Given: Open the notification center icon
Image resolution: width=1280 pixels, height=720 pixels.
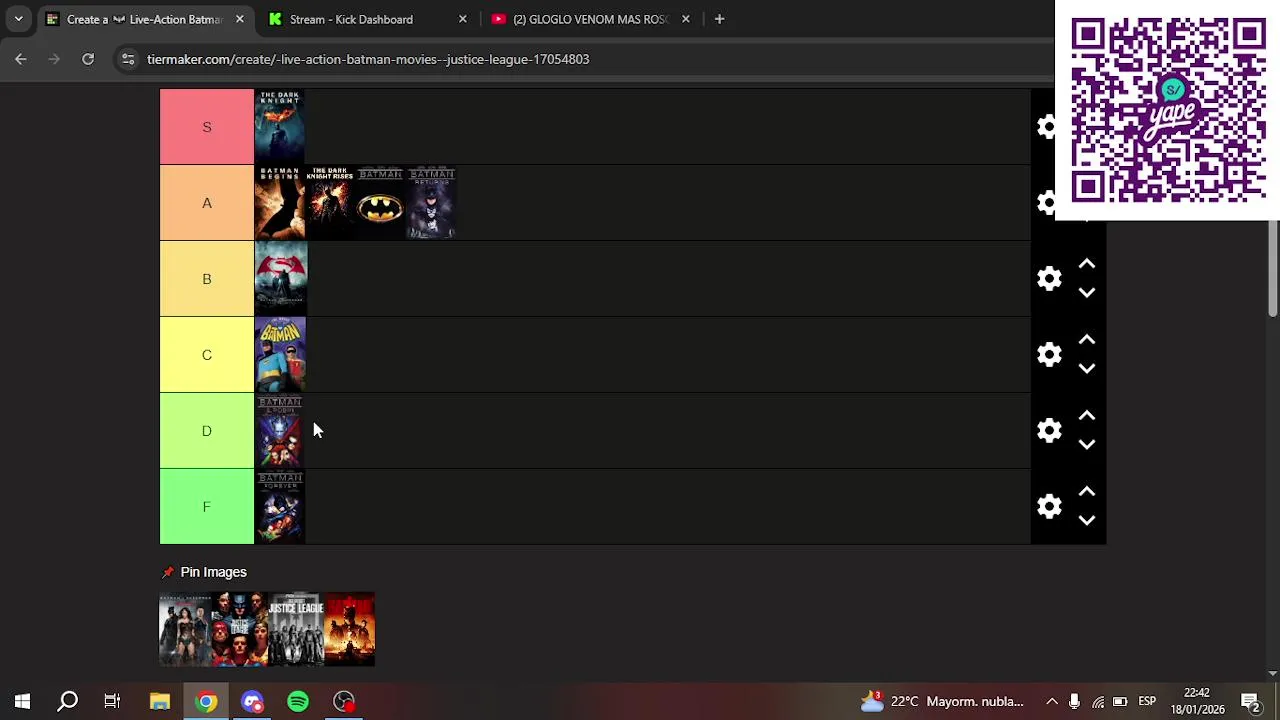Looking at the screenshot, I should (1250, 701).
